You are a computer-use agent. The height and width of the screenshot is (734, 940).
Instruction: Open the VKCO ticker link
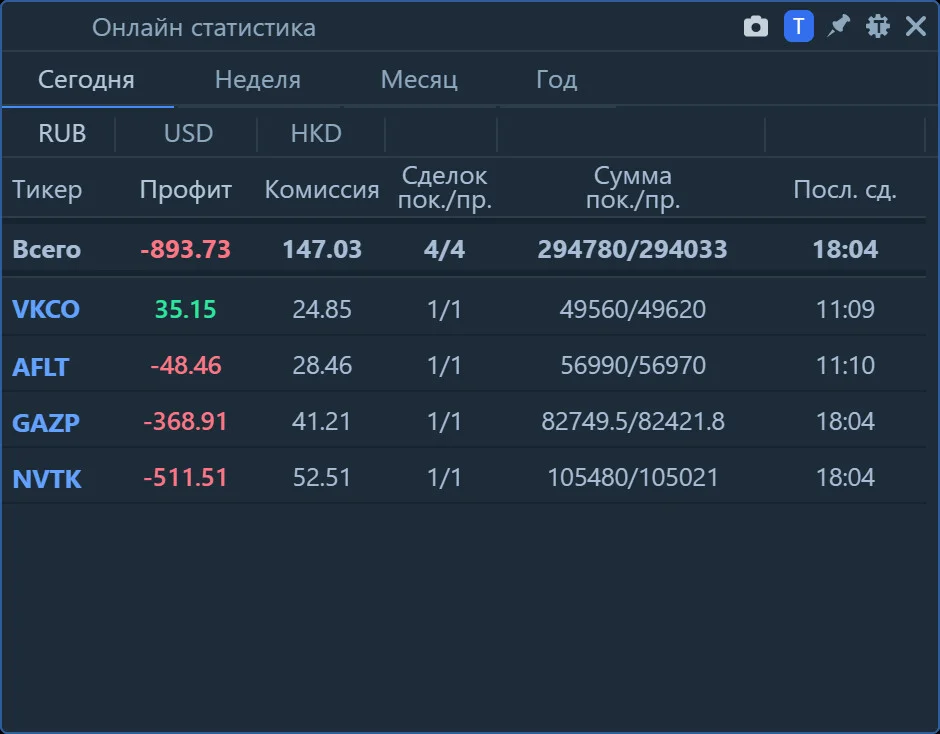tap(46, 309)
